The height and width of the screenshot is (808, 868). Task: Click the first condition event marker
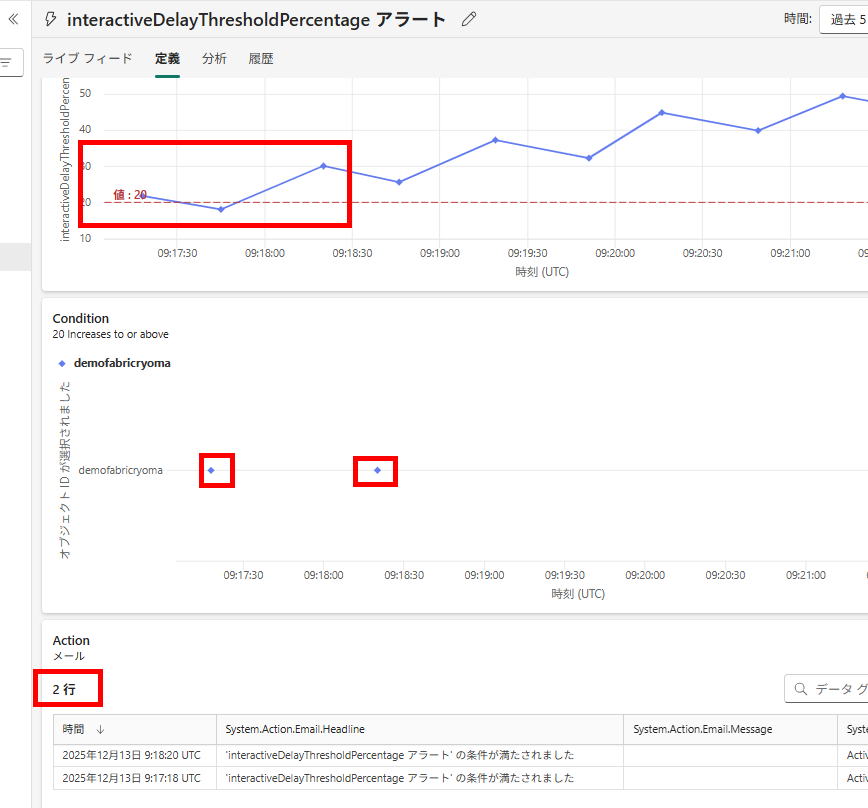(211, 470)
